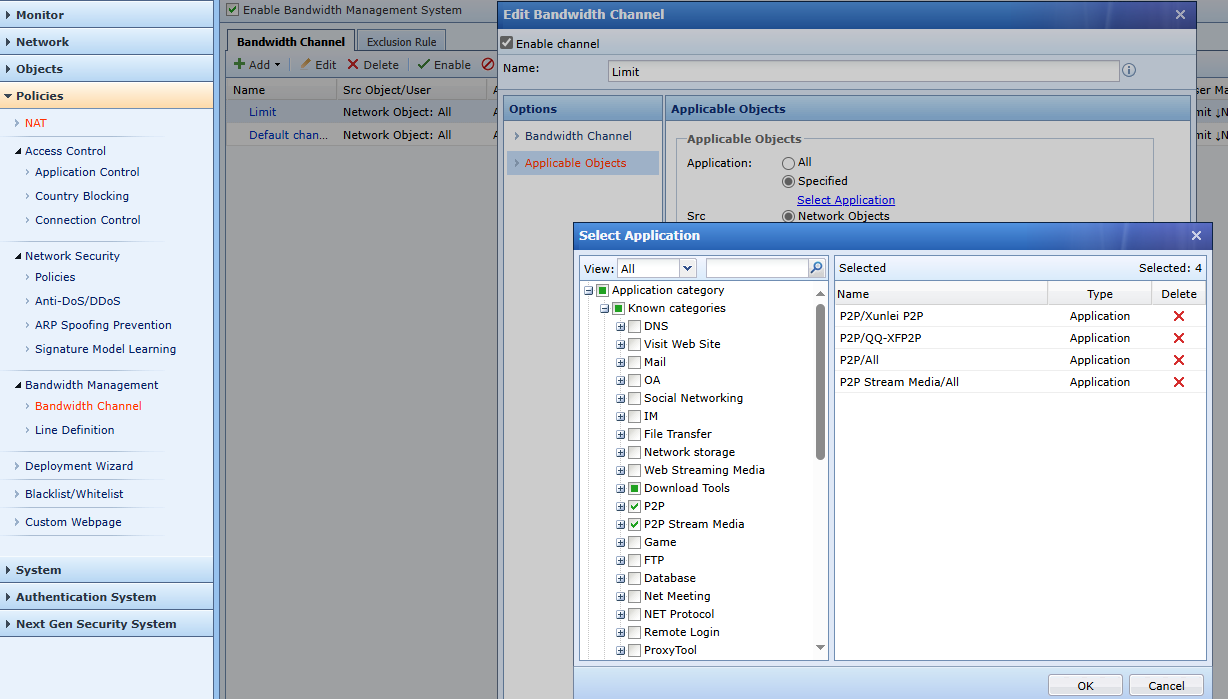Click the application search input field
Viewport: 1228px width, 699px height.
pyautogui.click(x=756, y=268)
